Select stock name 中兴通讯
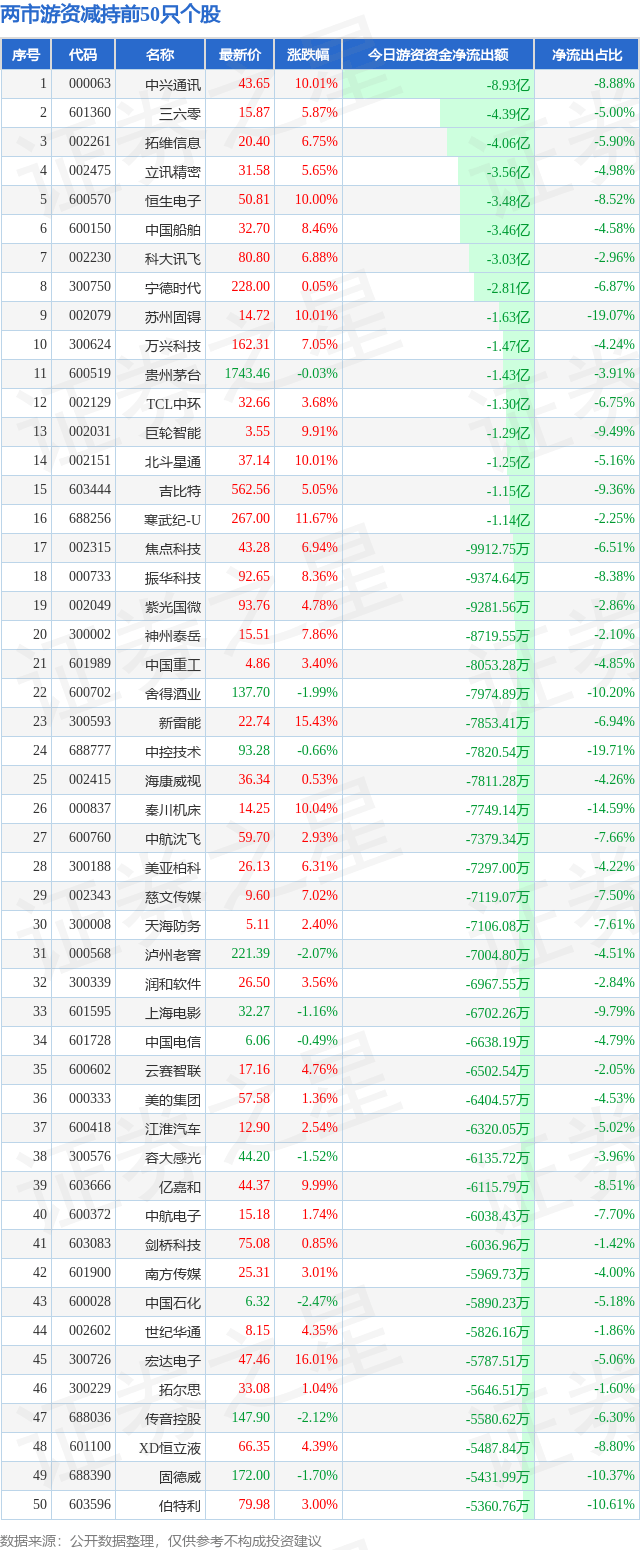 click(x=173, y=84)
